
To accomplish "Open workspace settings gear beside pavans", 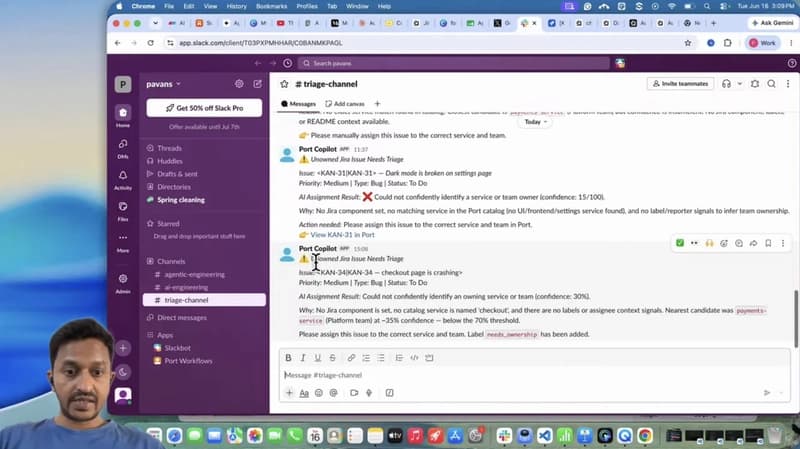I will (x=239, y=84).
